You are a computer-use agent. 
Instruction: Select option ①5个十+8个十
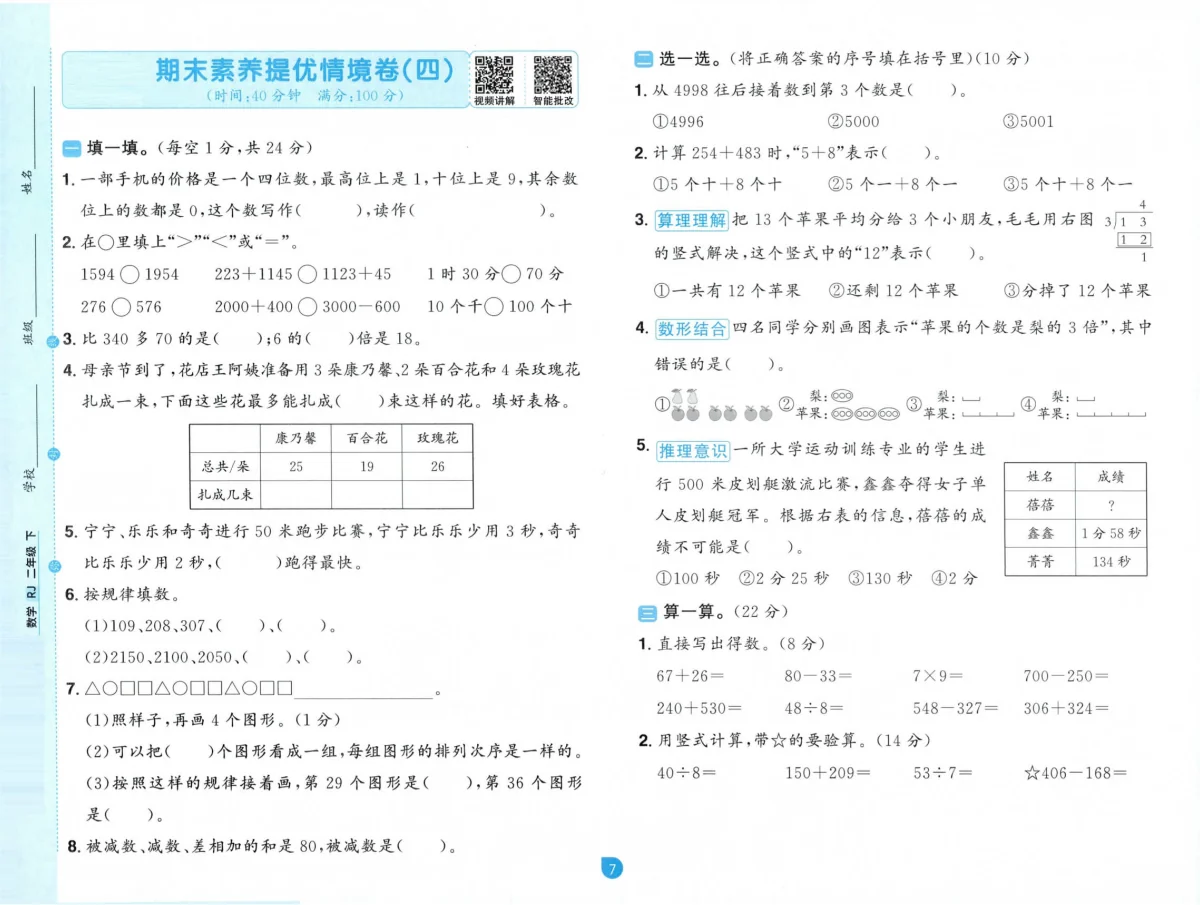tap(718, 184)
